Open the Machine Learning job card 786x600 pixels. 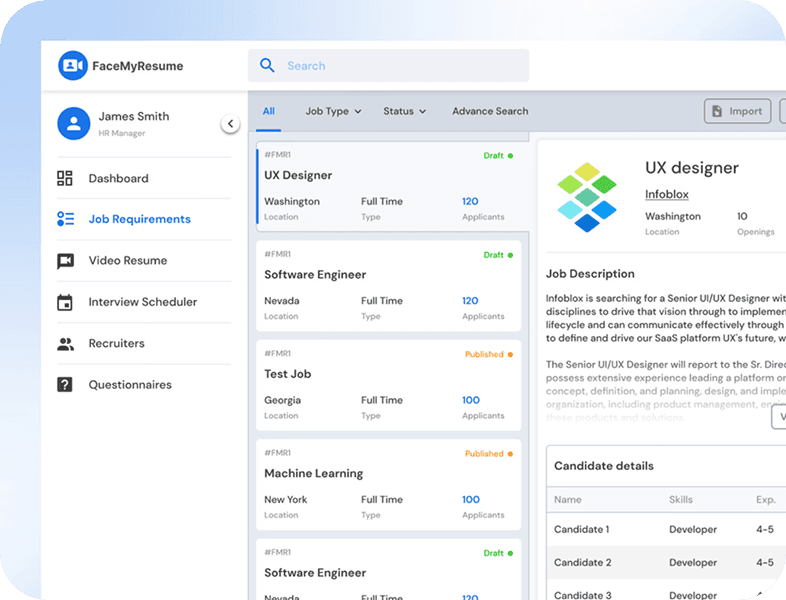coord(388,484)
